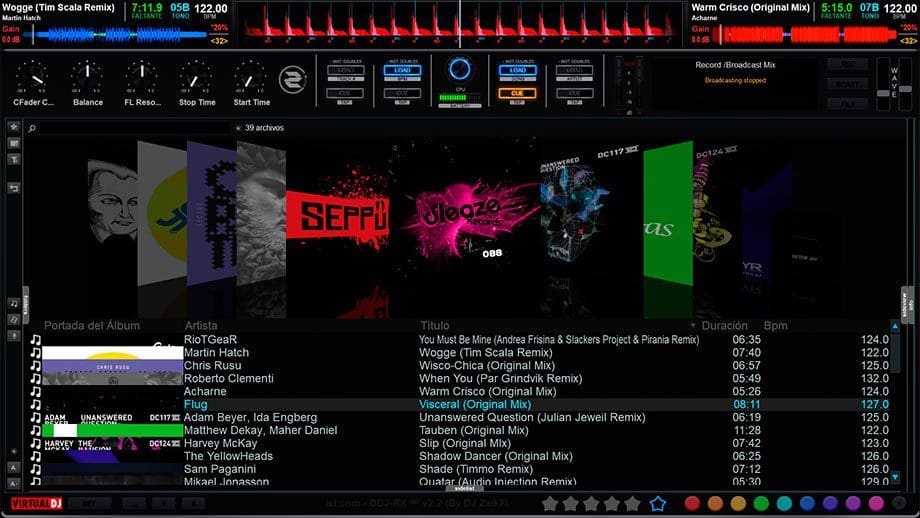
Task: Click the blue LOAD button above the orange CUE
Action: (x=517, y=70)
